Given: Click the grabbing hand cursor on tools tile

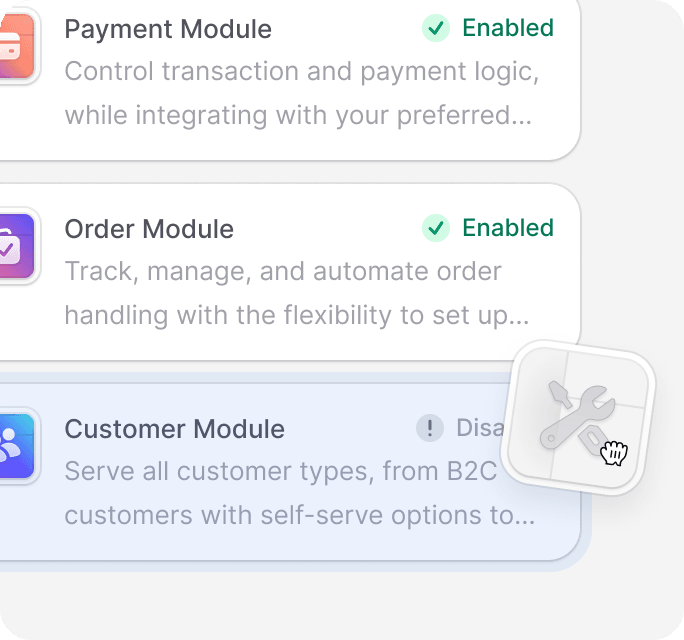Looking at the screenshot, I should 614,453.
